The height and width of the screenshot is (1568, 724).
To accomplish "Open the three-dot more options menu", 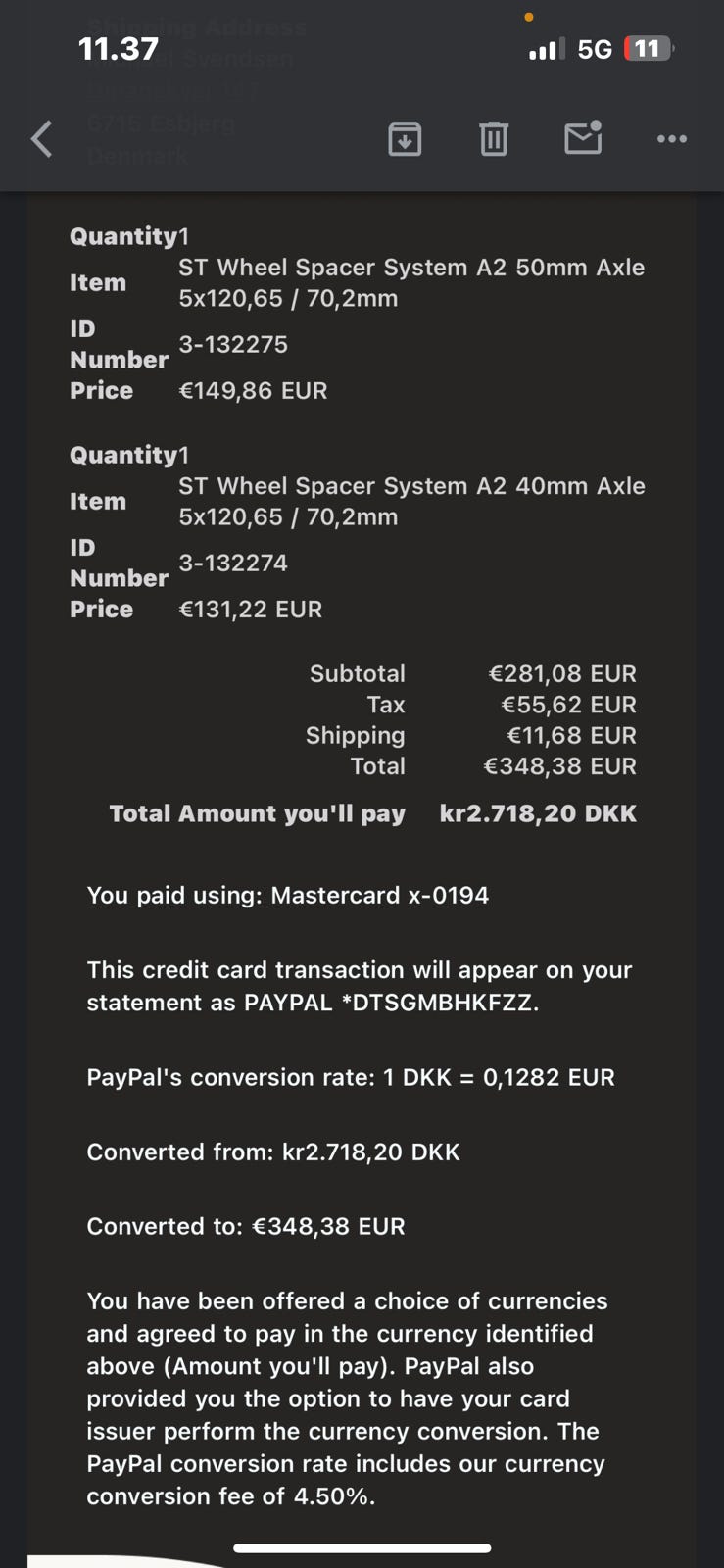I will pyautogui.click(x=671, y=139).
